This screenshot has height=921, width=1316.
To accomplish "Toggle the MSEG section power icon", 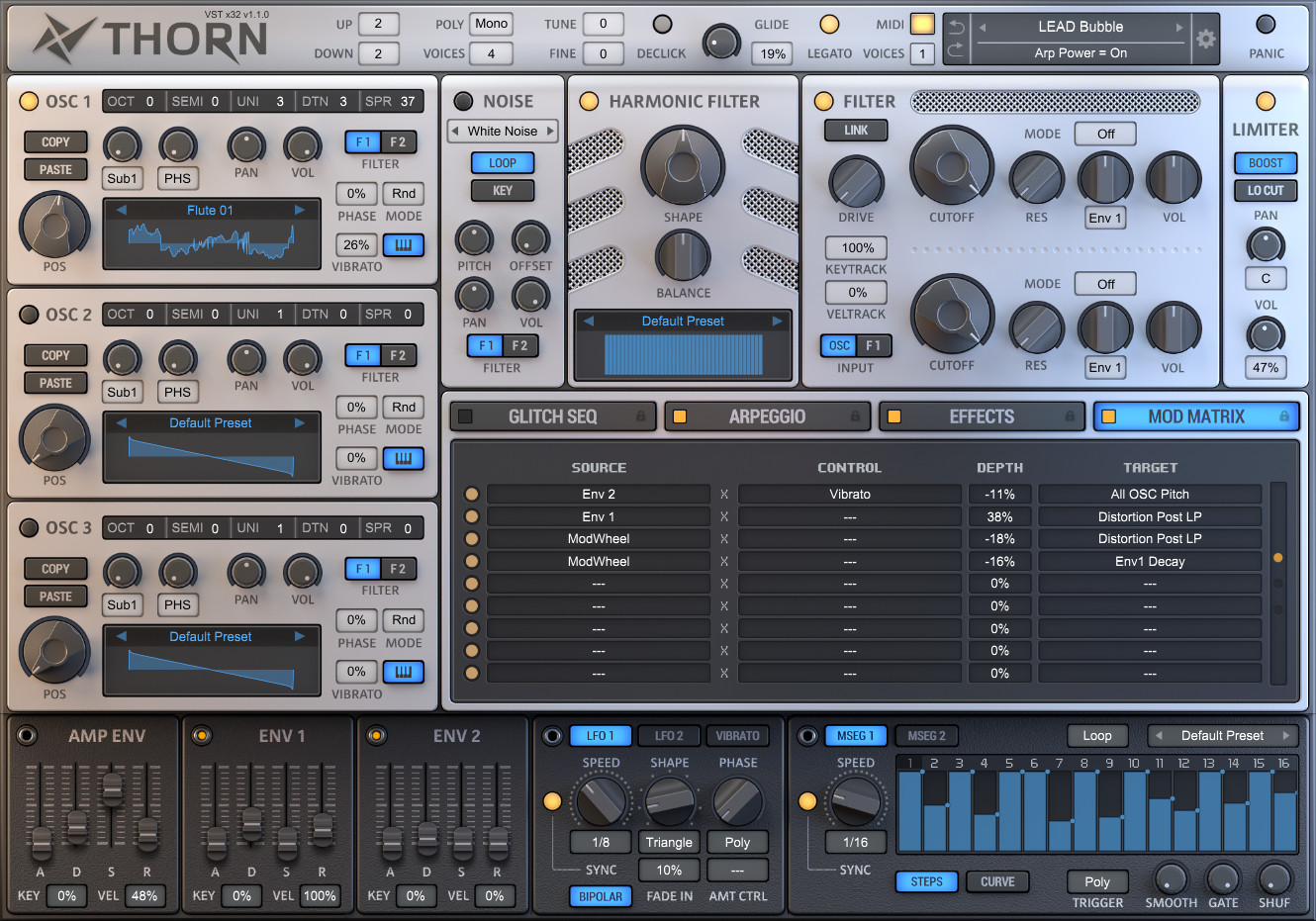I will [x=808, y=736].
